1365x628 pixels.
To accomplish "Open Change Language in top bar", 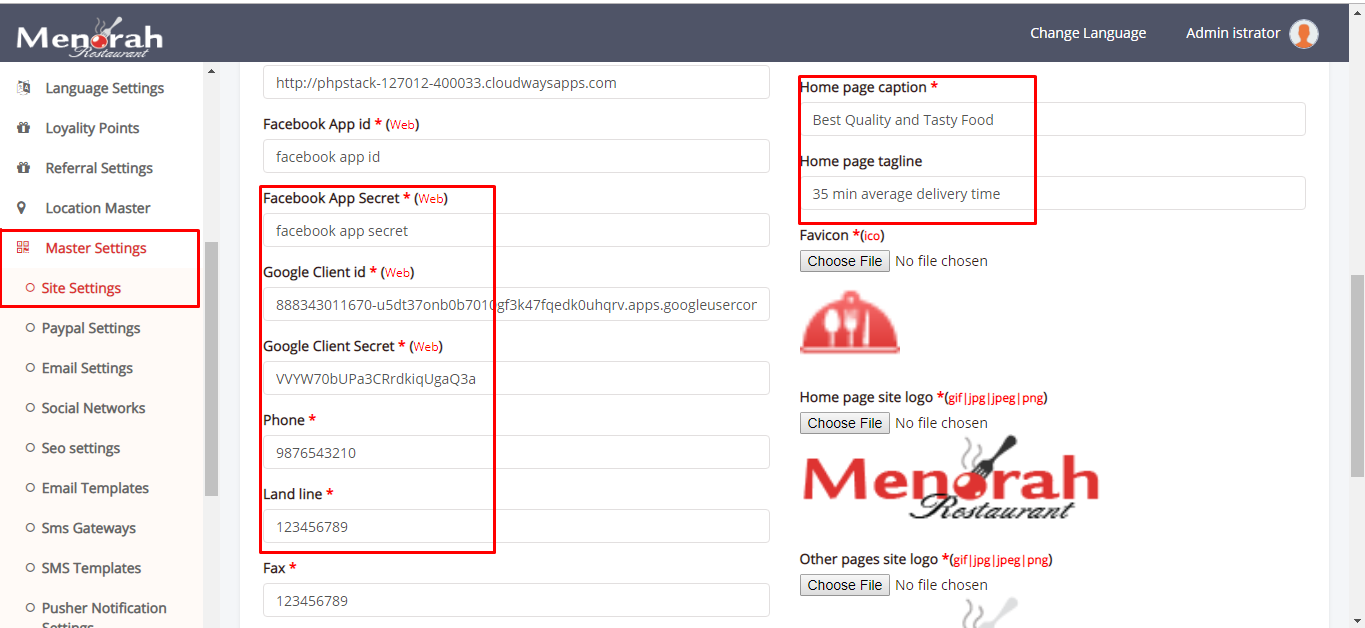I will coord(1088,33).
